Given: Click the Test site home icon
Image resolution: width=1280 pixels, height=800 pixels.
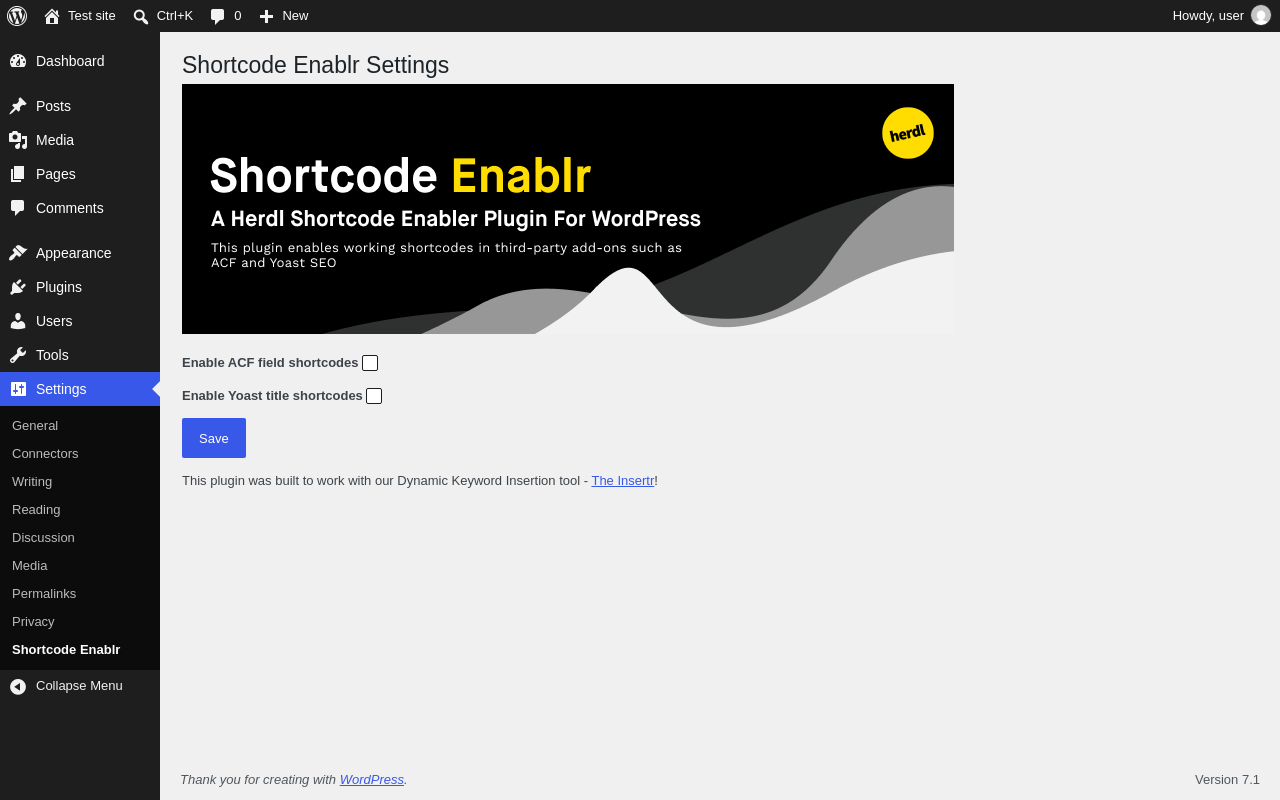Looking at the screenshot, I should pos(52,16).
